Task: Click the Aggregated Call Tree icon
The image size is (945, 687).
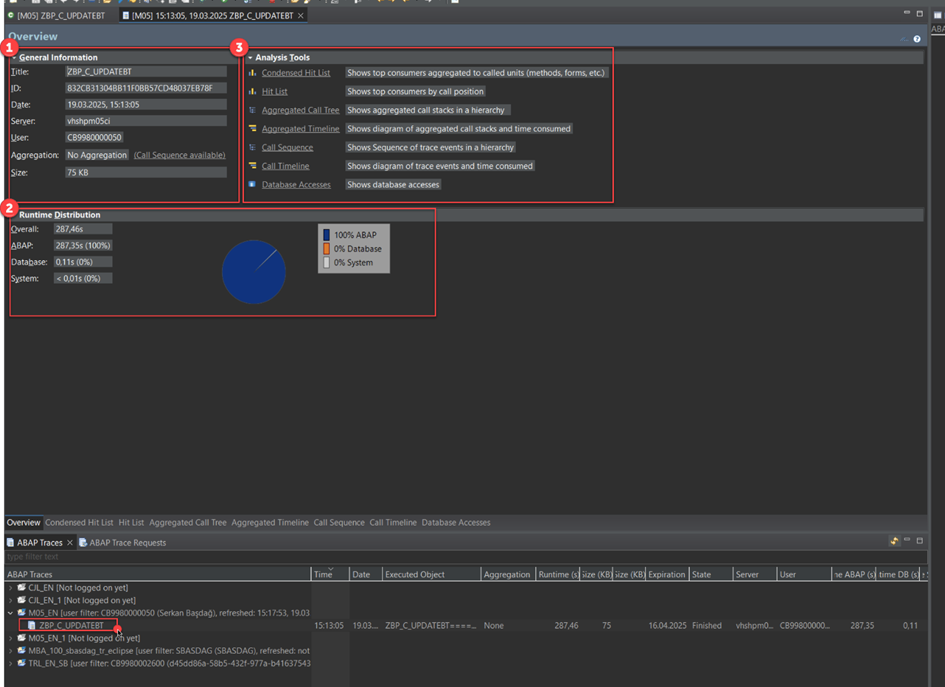Action: (252, 110)
